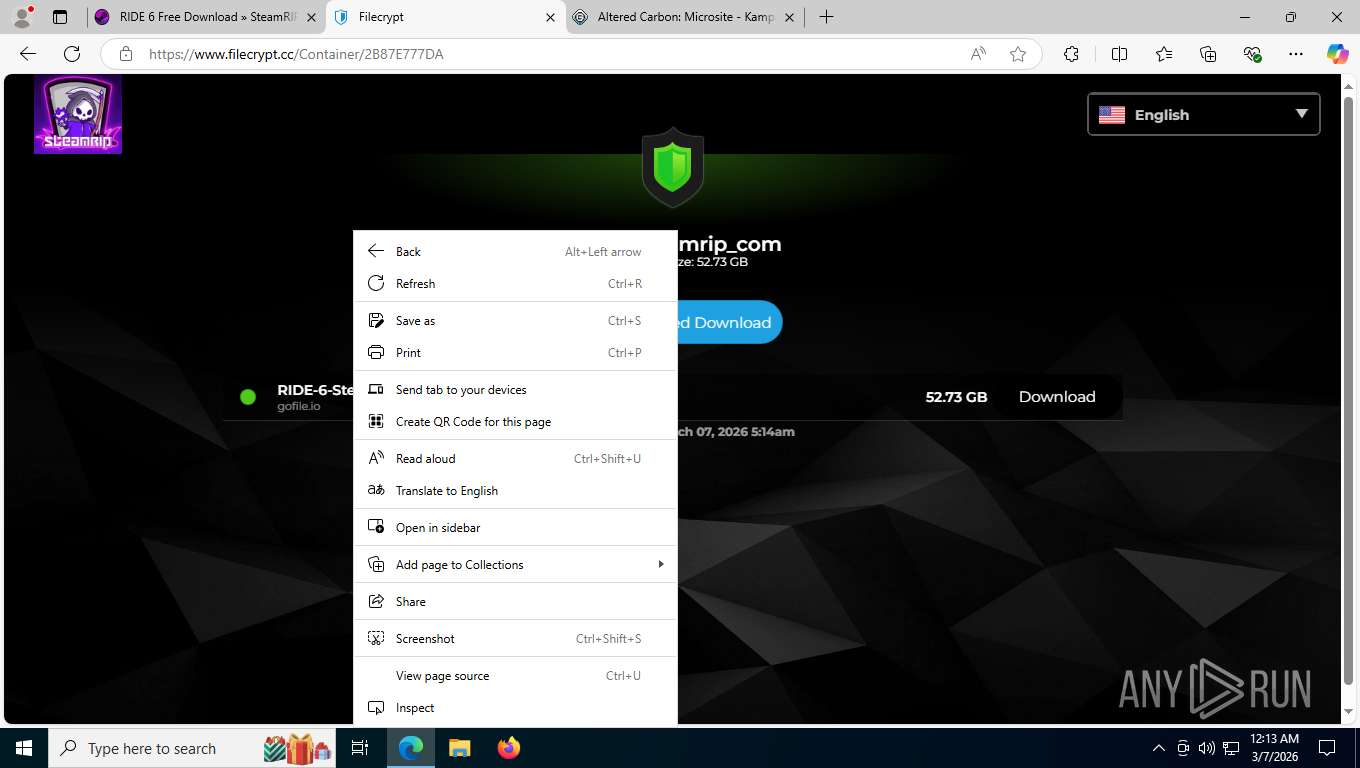The image size is (1360, 768).
Task: Click the 52.73 GB file size text
Action: tap(956, 397)
